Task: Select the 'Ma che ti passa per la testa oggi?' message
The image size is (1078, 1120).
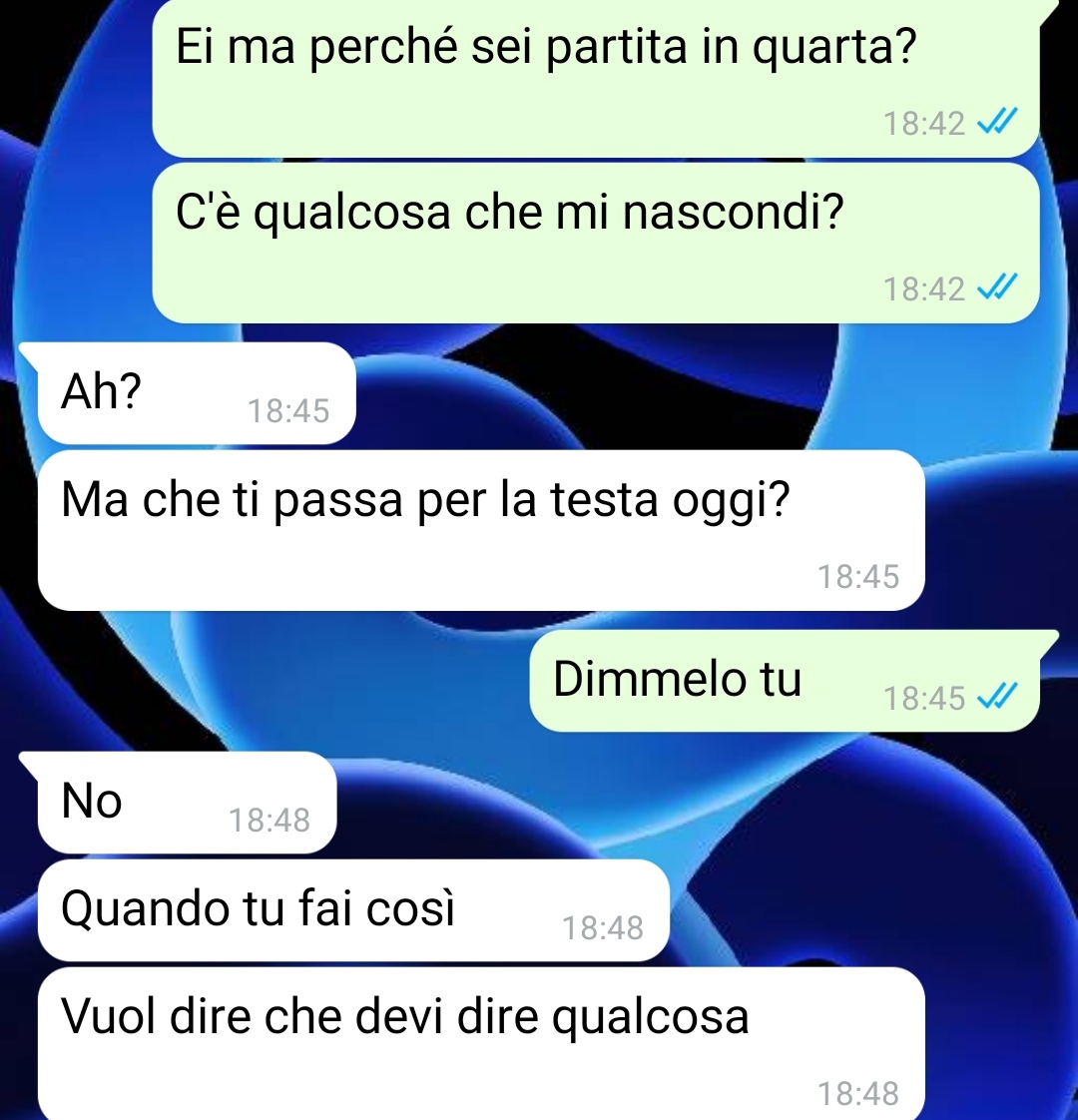Action: [481, 530]
